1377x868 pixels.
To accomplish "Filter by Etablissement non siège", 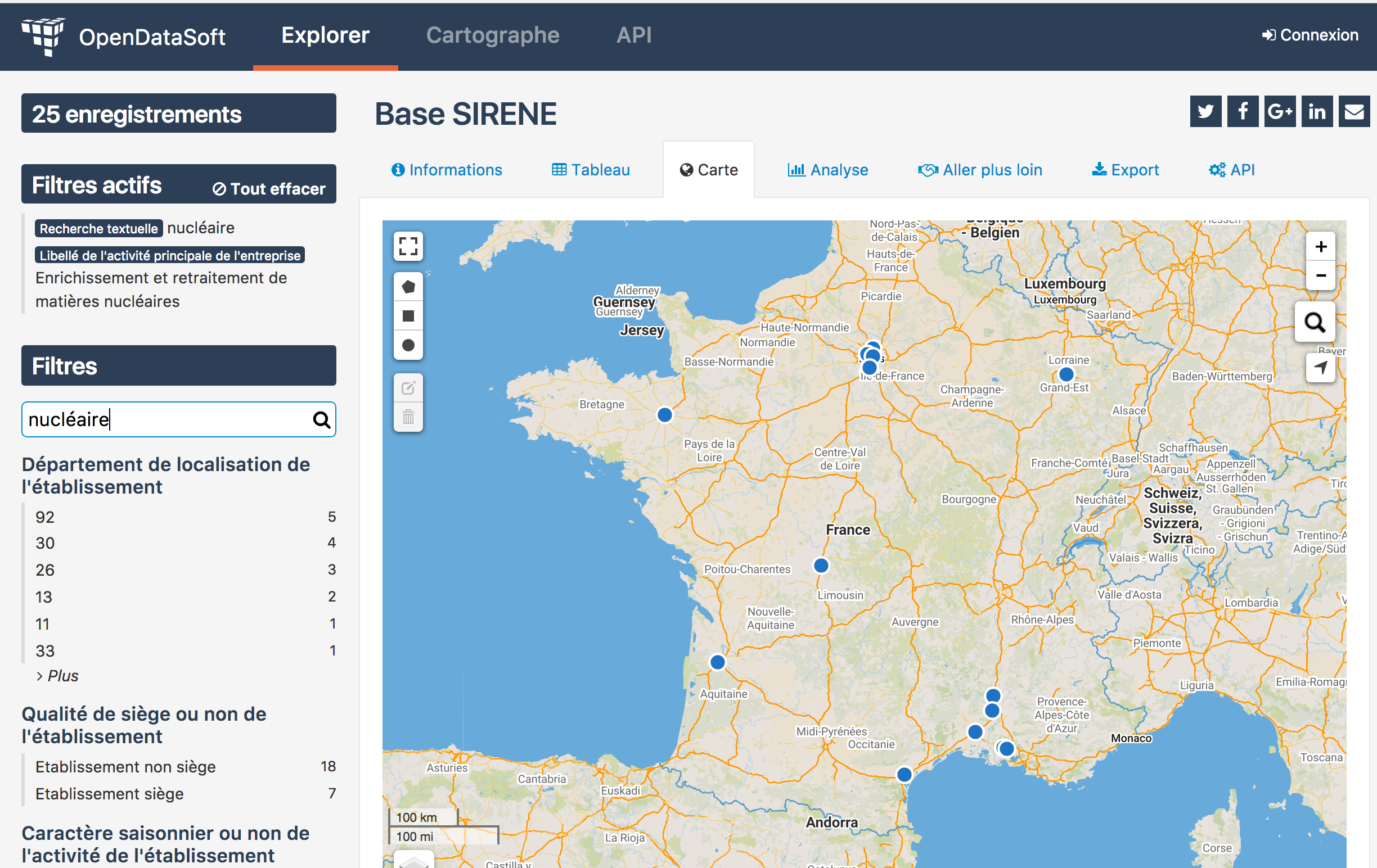I will point(125,766).
